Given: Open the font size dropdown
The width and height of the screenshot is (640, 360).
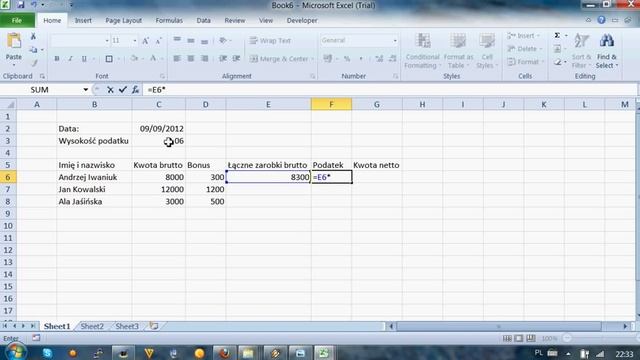Looking at the screenshot, I should 135,41.
